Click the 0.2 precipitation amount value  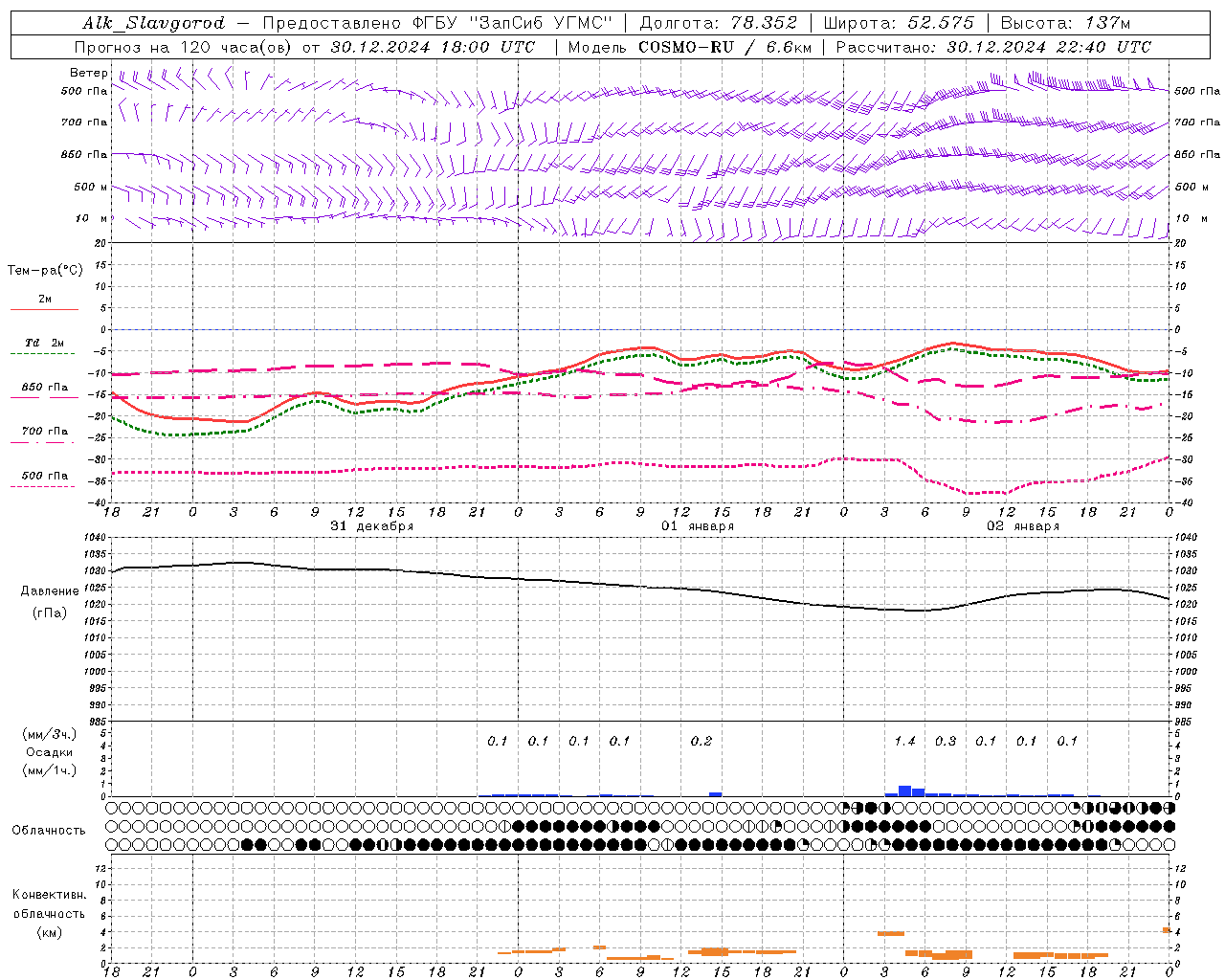pos(702,742)
